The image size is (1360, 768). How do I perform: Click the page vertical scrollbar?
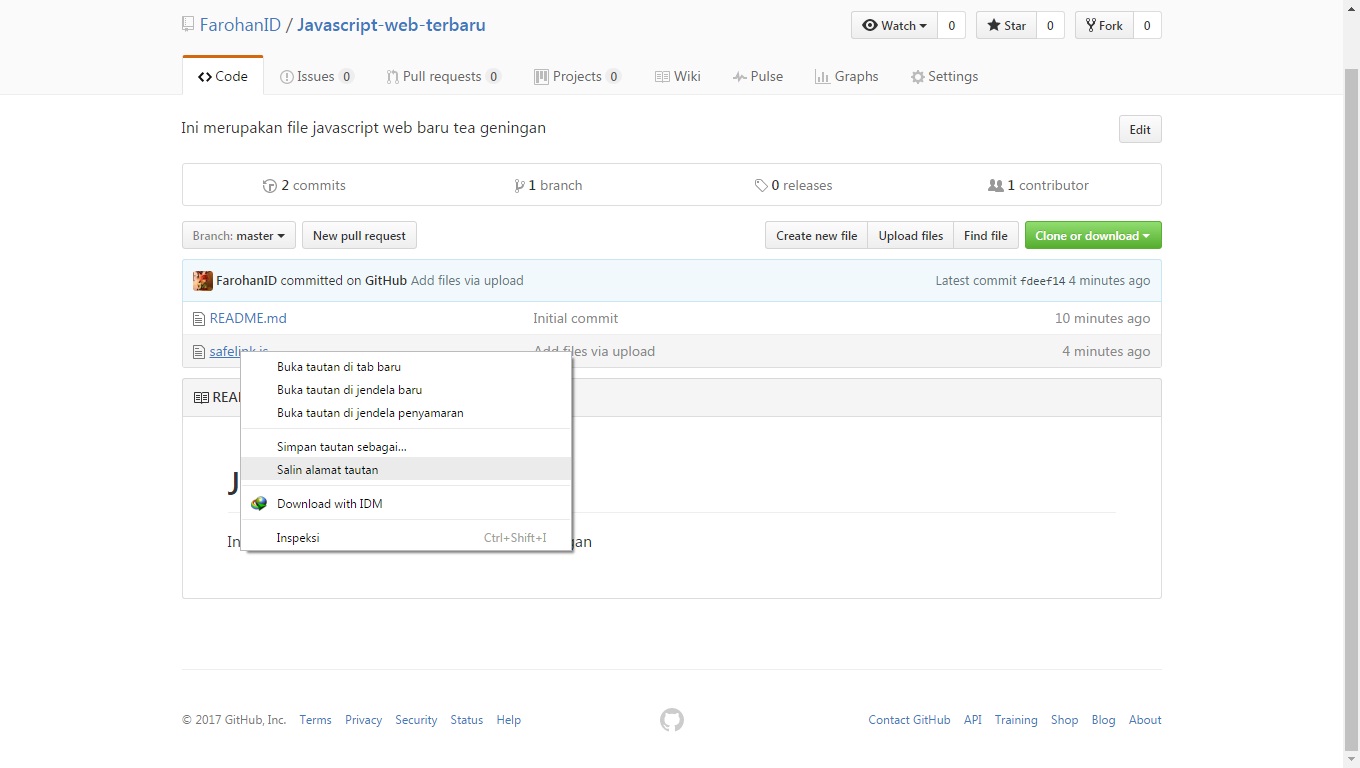coord(1351,400)
